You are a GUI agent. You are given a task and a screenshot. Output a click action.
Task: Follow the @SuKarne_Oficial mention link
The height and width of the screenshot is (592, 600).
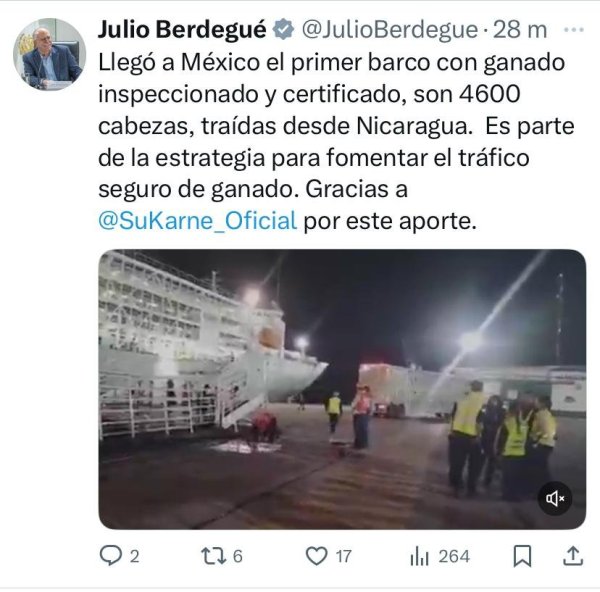pos(197,221)
